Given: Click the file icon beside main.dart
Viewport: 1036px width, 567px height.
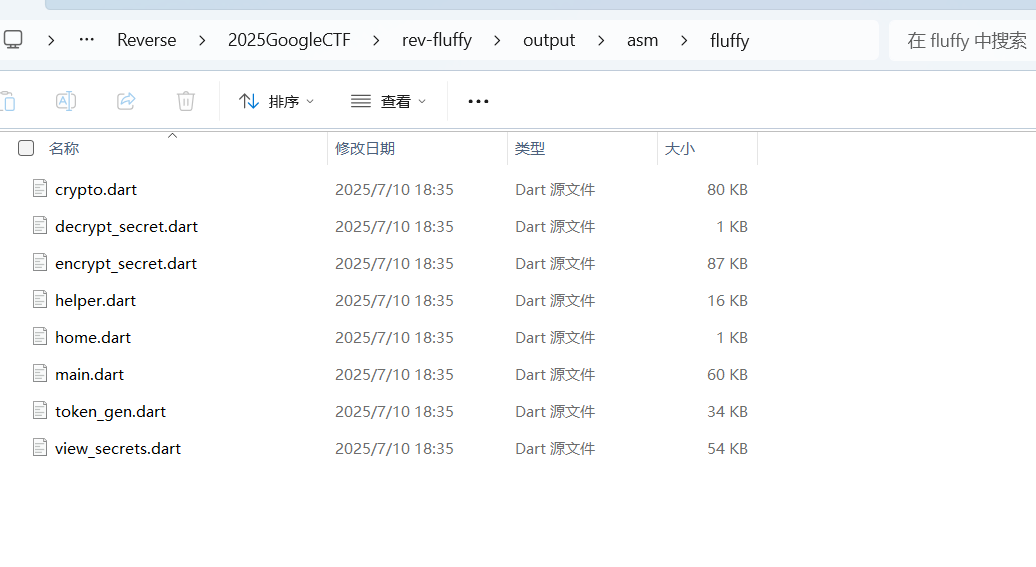Looking at the screenshot, I should coord(40,374).
